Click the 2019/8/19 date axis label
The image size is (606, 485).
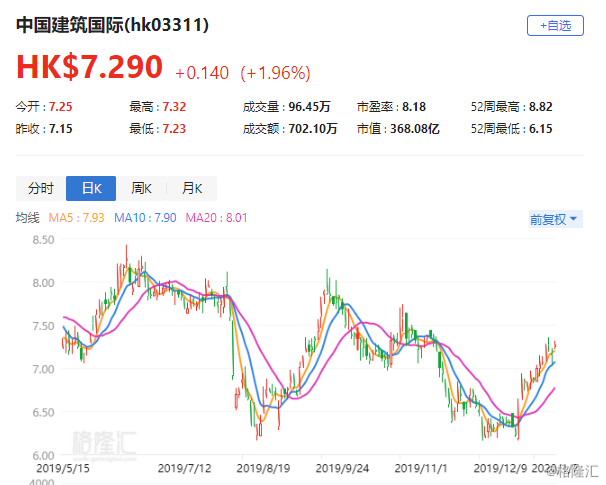[x=263, y=468]
